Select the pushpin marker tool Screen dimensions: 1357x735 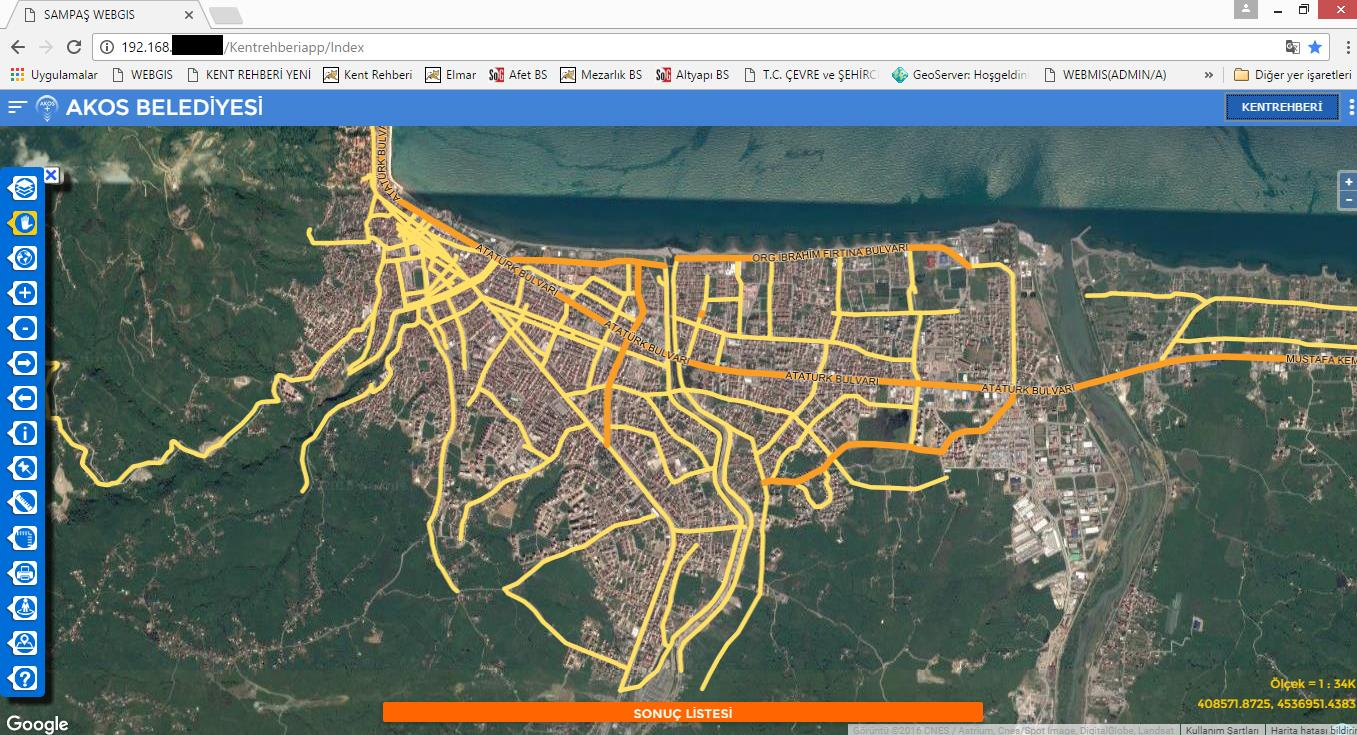click(x=24, y=467)
